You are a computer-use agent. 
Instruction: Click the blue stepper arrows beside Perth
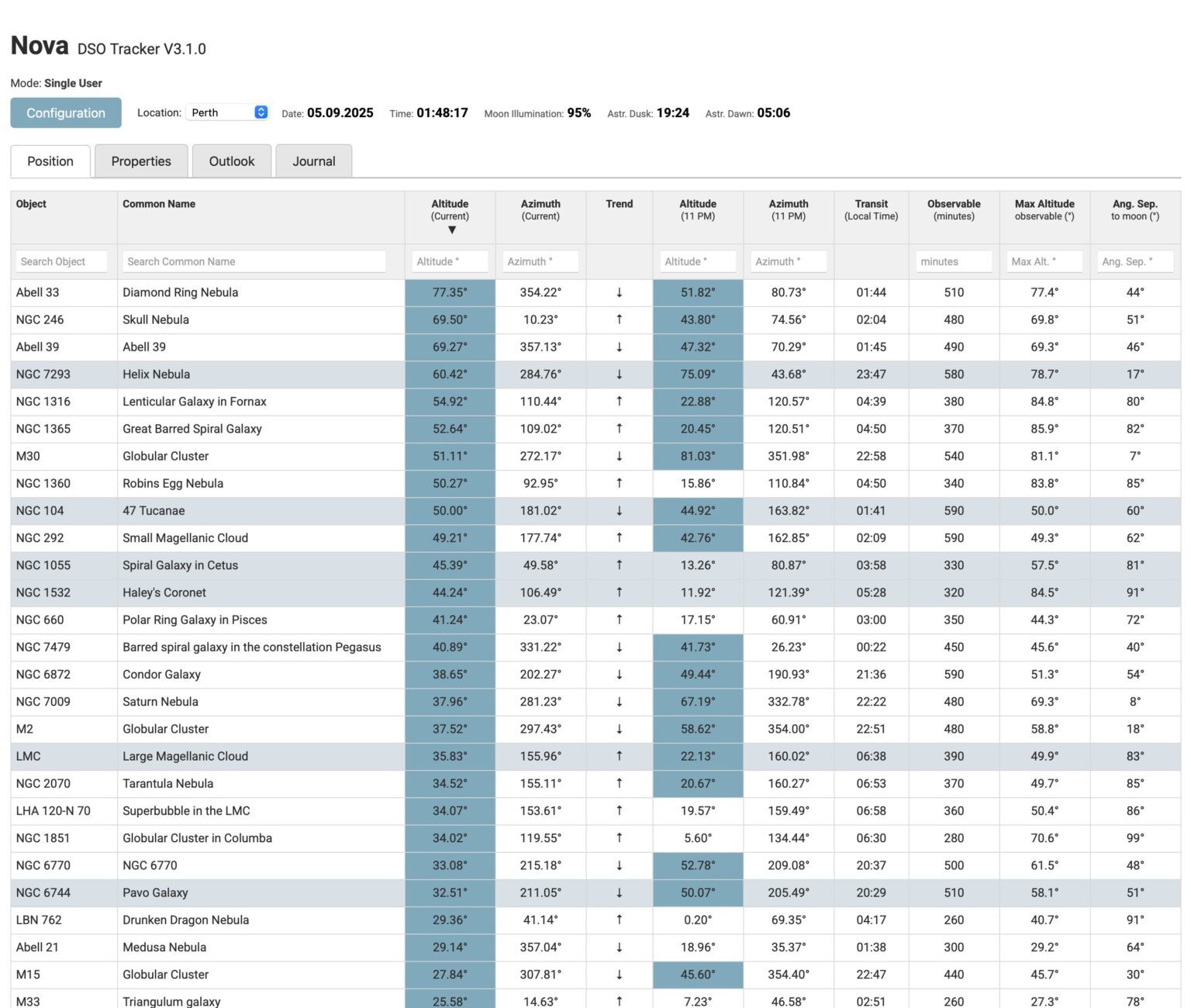click(x=261, y=112)
